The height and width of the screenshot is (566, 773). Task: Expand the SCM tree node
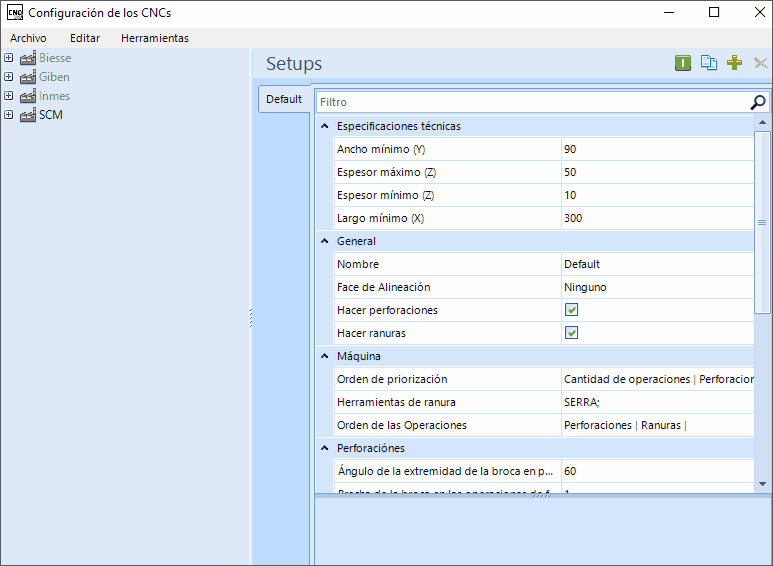point(8,114)
